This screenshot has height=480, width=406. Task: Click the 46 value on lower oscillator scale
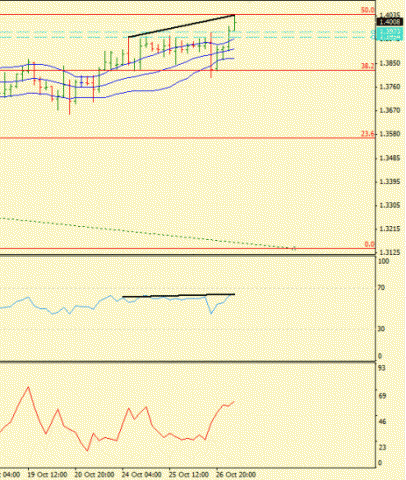pos(382,422)
